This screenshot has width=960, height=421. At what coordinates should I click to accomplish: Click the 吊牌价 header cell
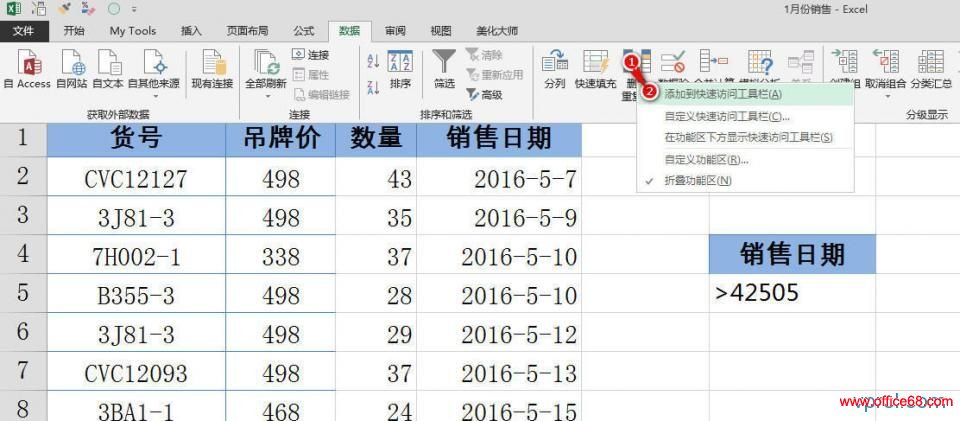280,140
